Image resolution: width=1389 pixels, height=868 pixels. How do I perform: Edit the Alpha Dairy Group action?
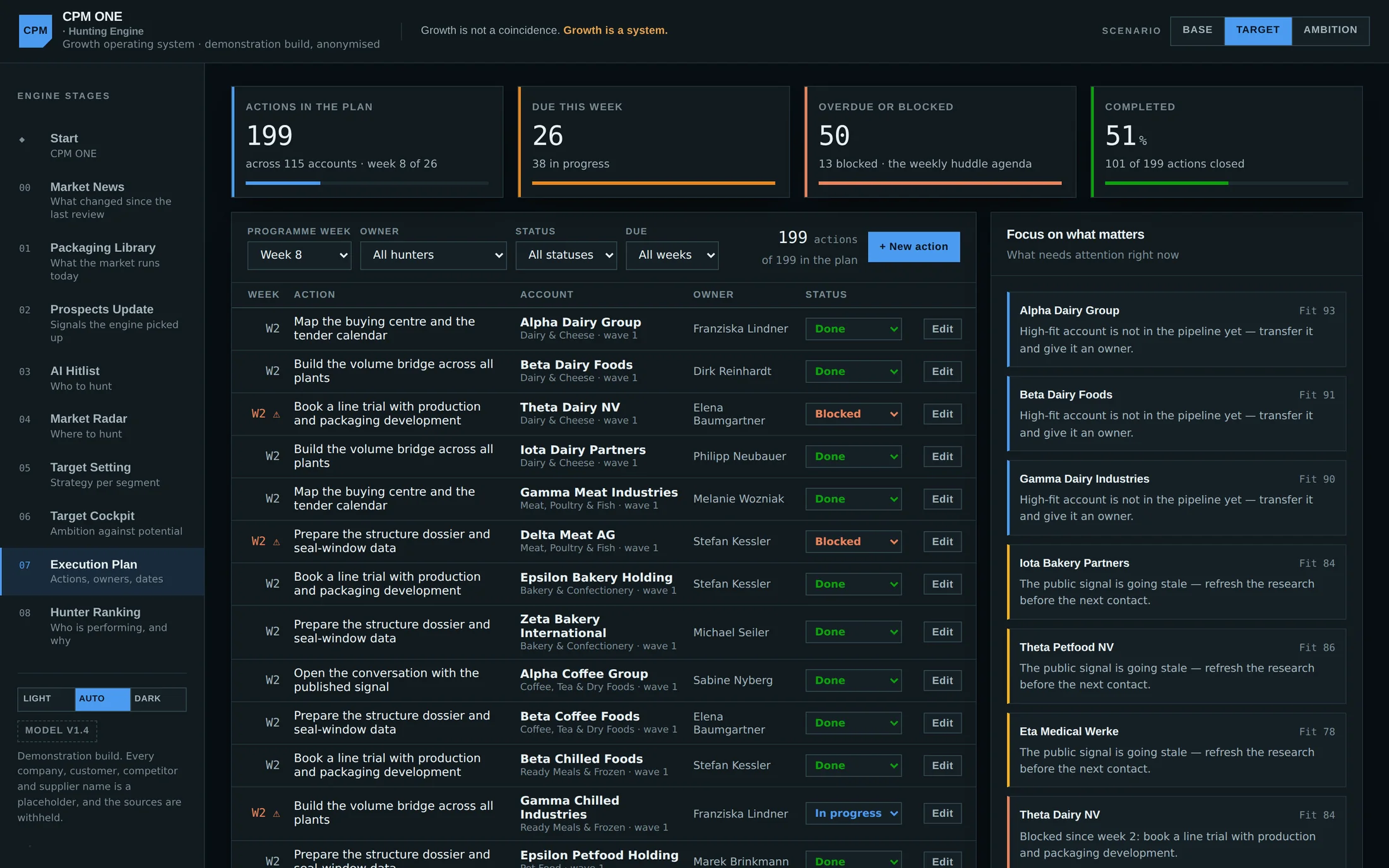pyautogui.click(x=942, y=329)
